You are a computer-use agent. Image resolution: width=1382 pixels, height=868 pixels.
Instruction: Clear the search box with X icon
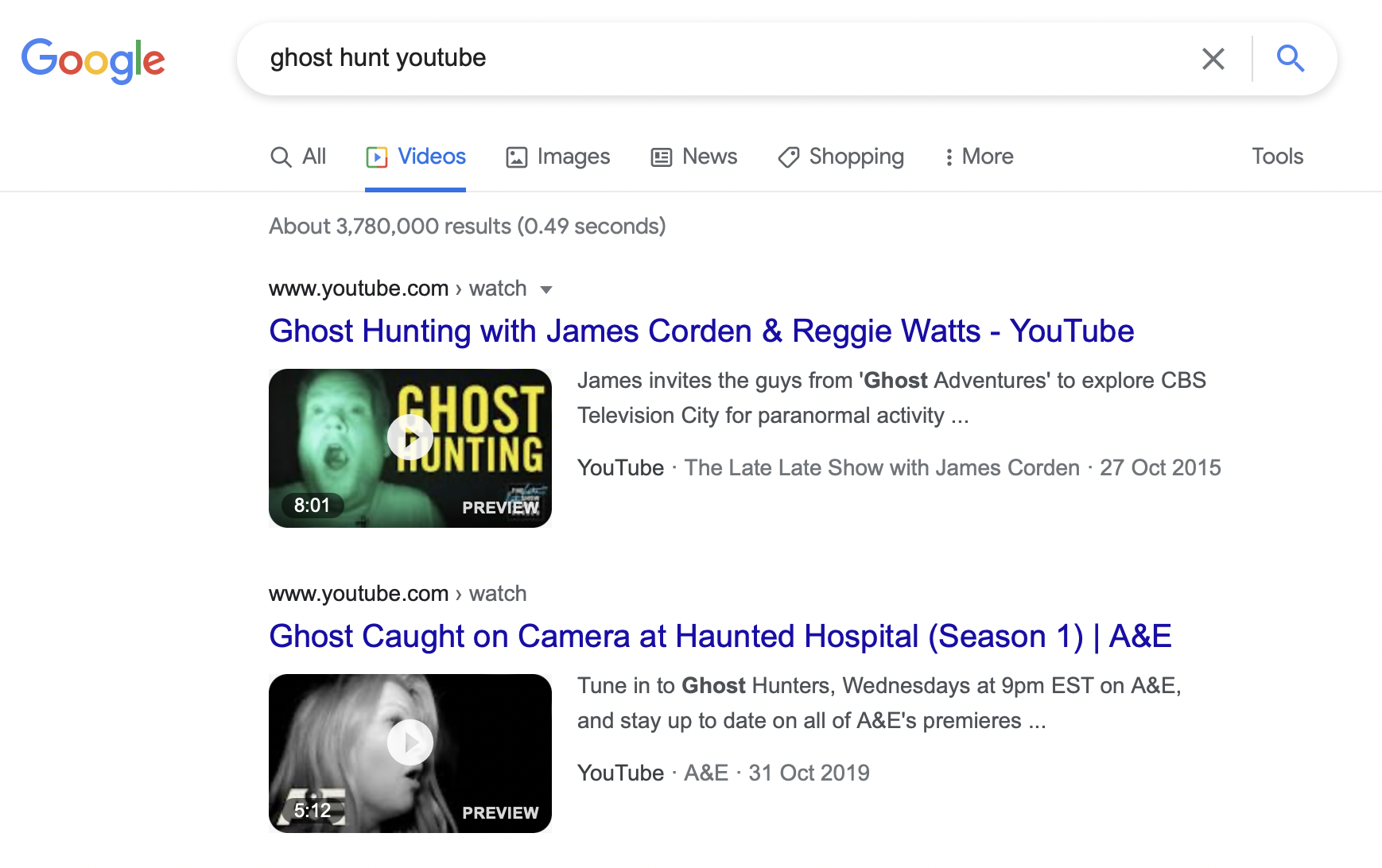coord(1213,59)
